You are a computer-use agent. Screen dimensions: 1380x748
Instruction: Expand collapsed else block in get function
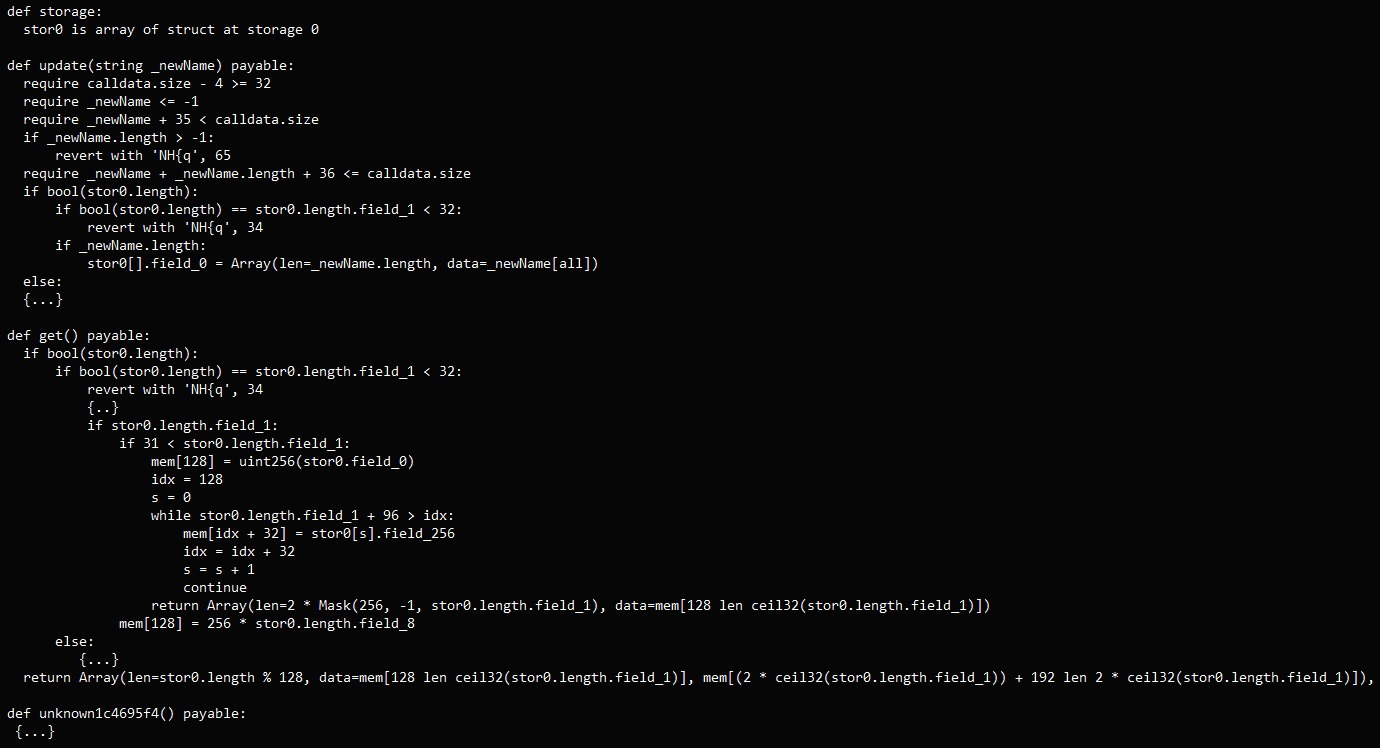pos(99,660)
